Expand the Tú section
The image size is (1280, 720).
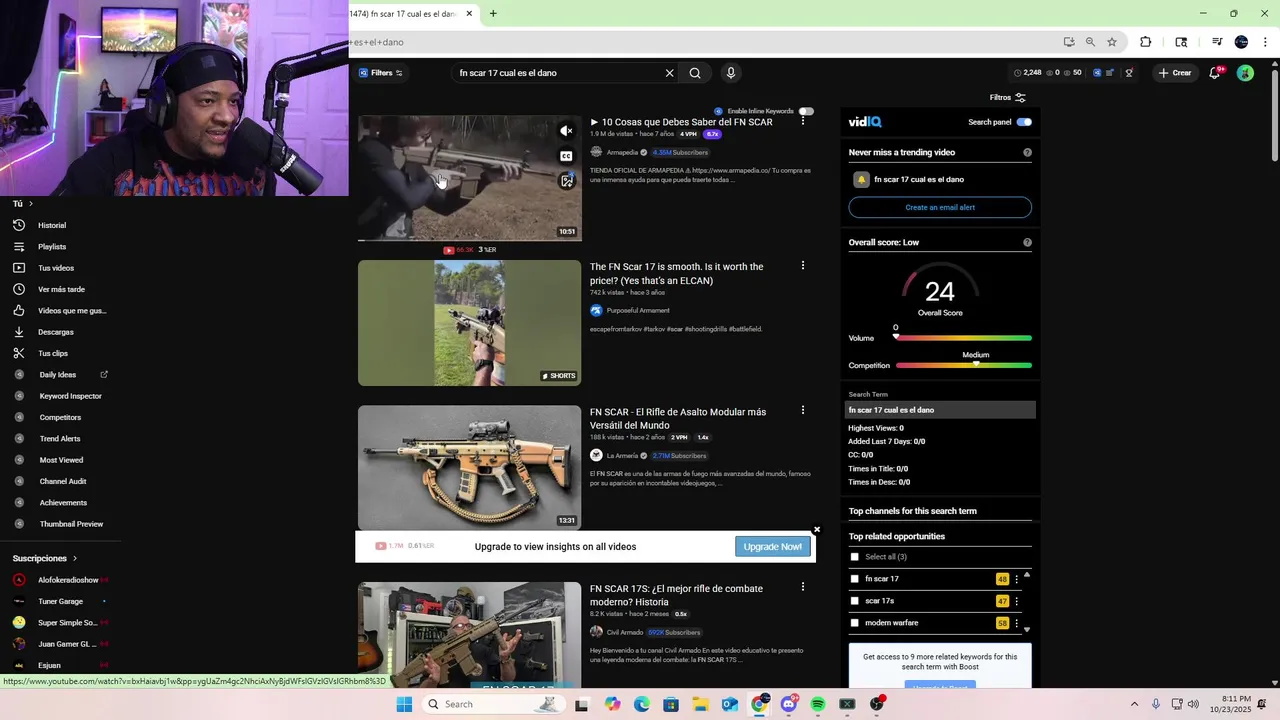click(22, 204)
